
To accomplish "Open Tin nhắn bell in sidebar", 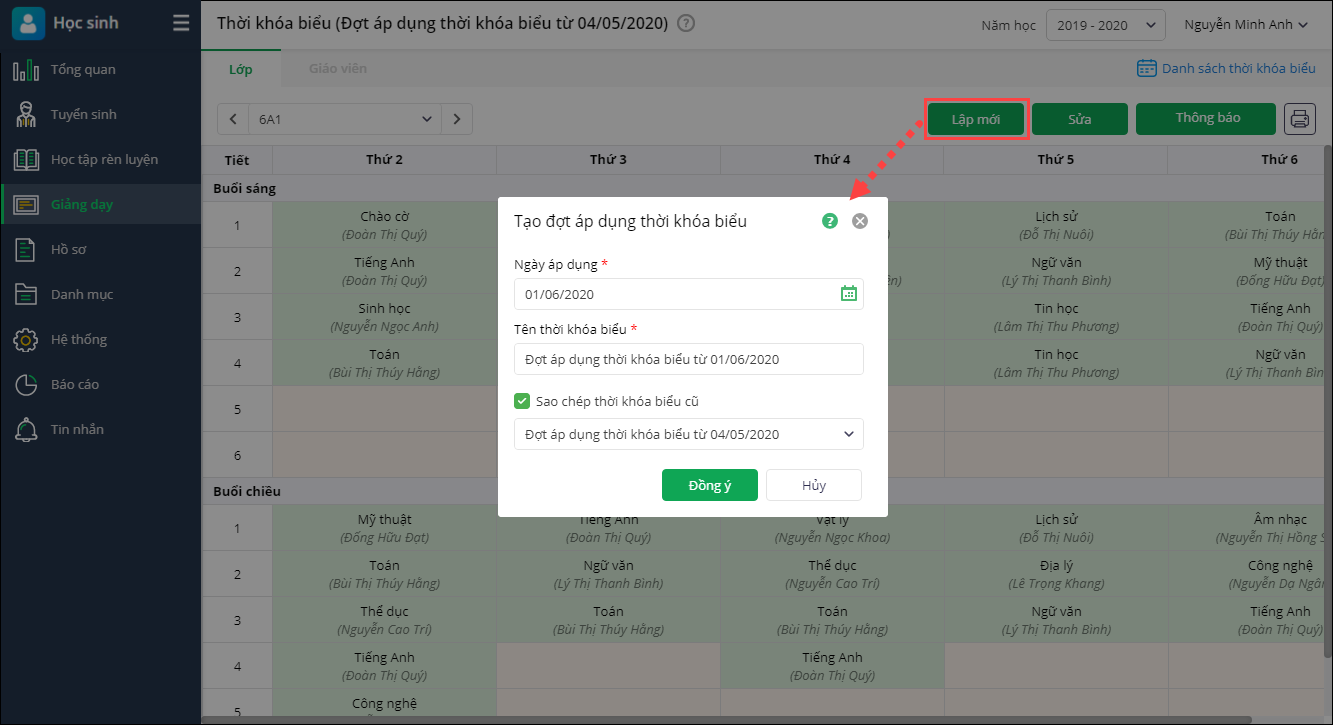I will point(77,429).
